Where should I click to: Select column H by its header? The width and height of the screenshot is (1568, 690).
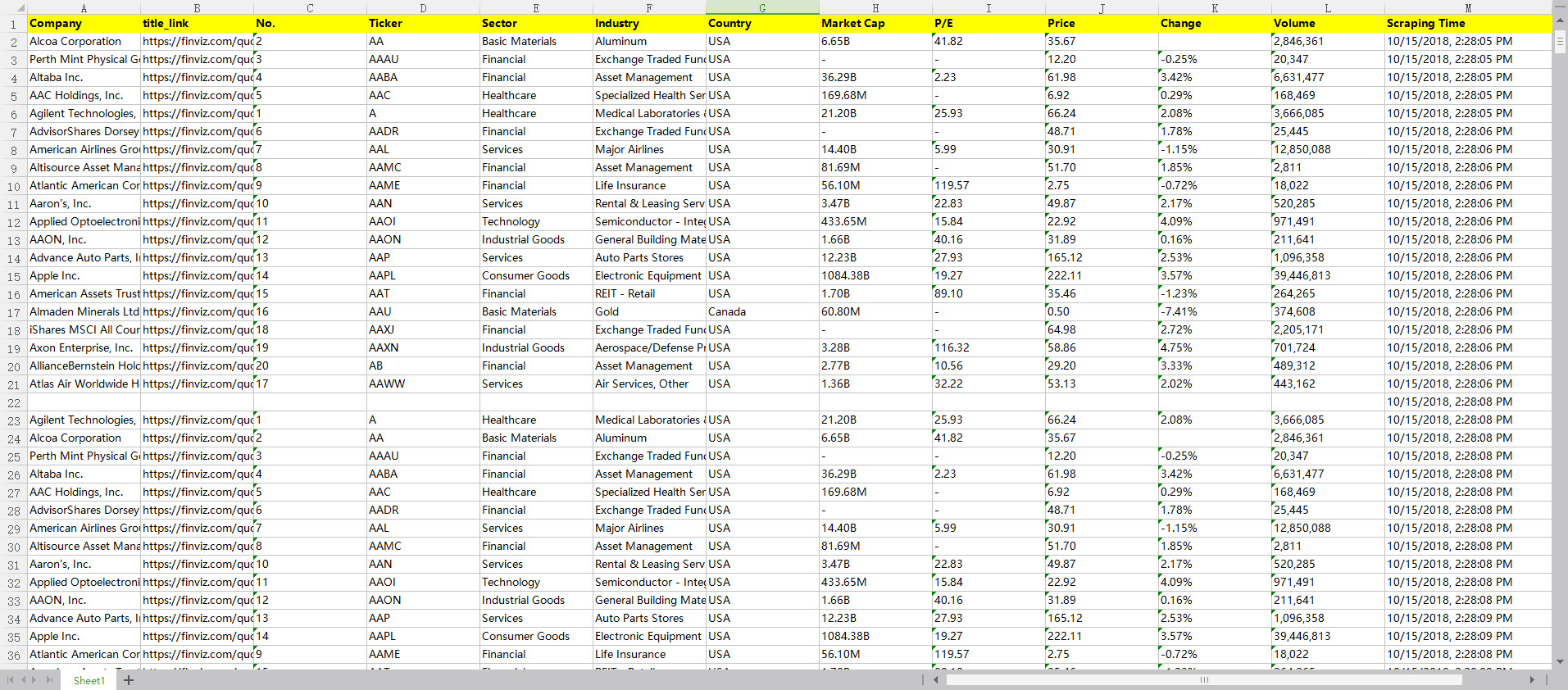[875, 7]
